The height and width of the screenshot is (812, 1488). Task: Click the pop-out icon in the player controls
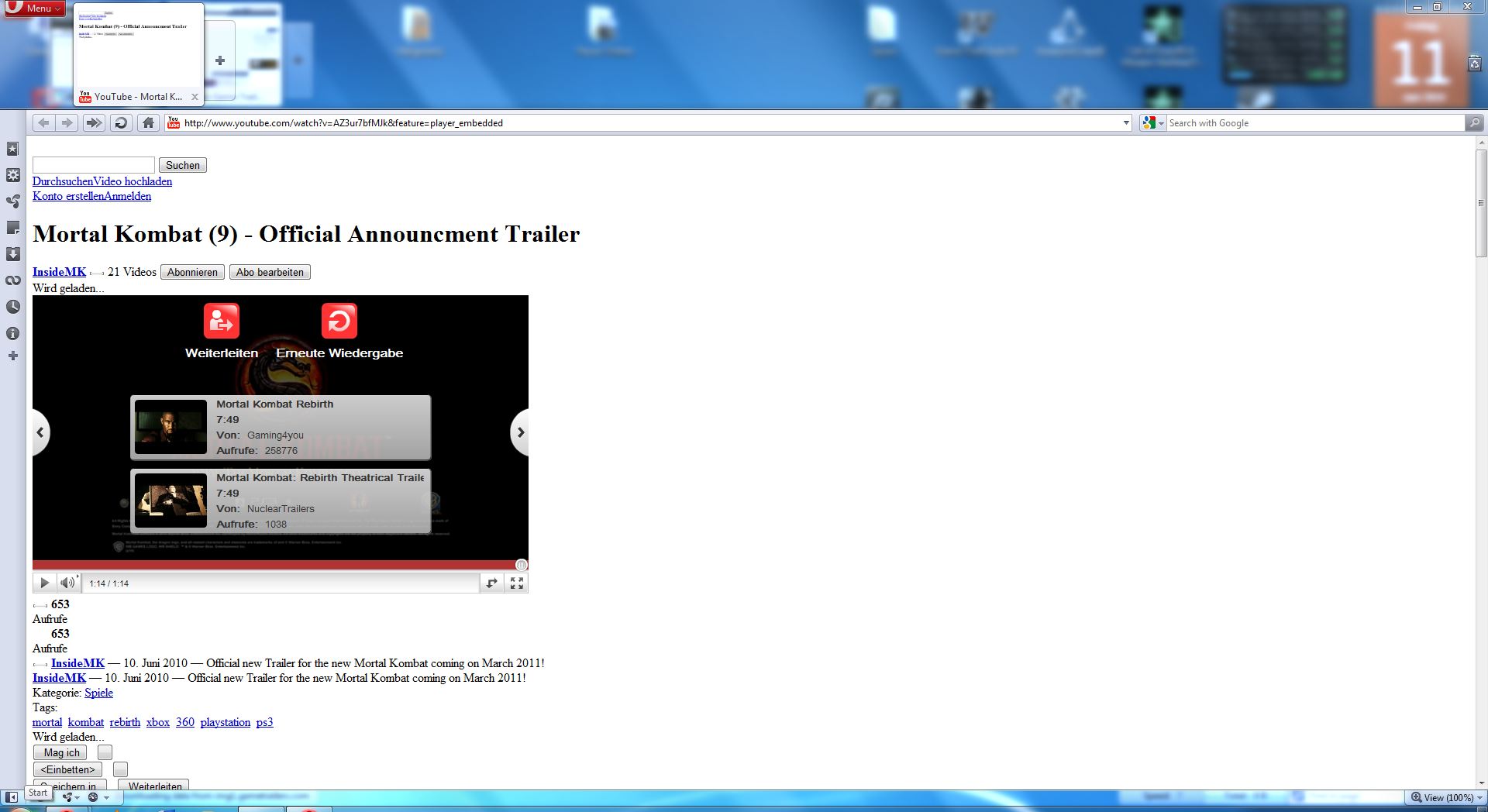click(x=491, y=583)
